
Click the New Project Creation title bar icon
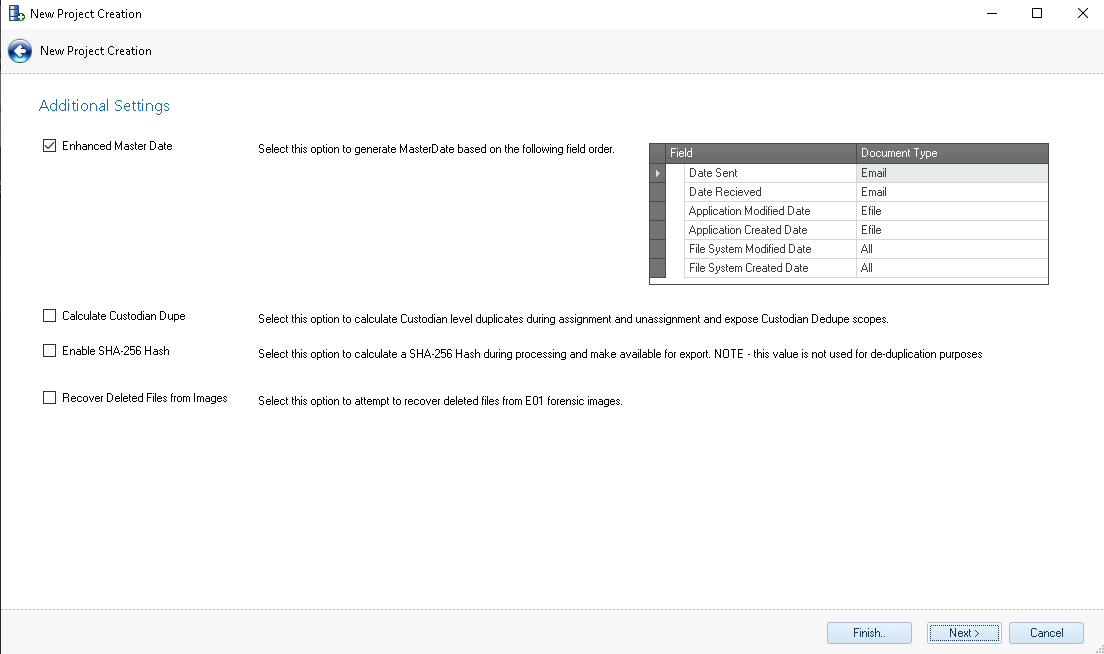point(16,14)
